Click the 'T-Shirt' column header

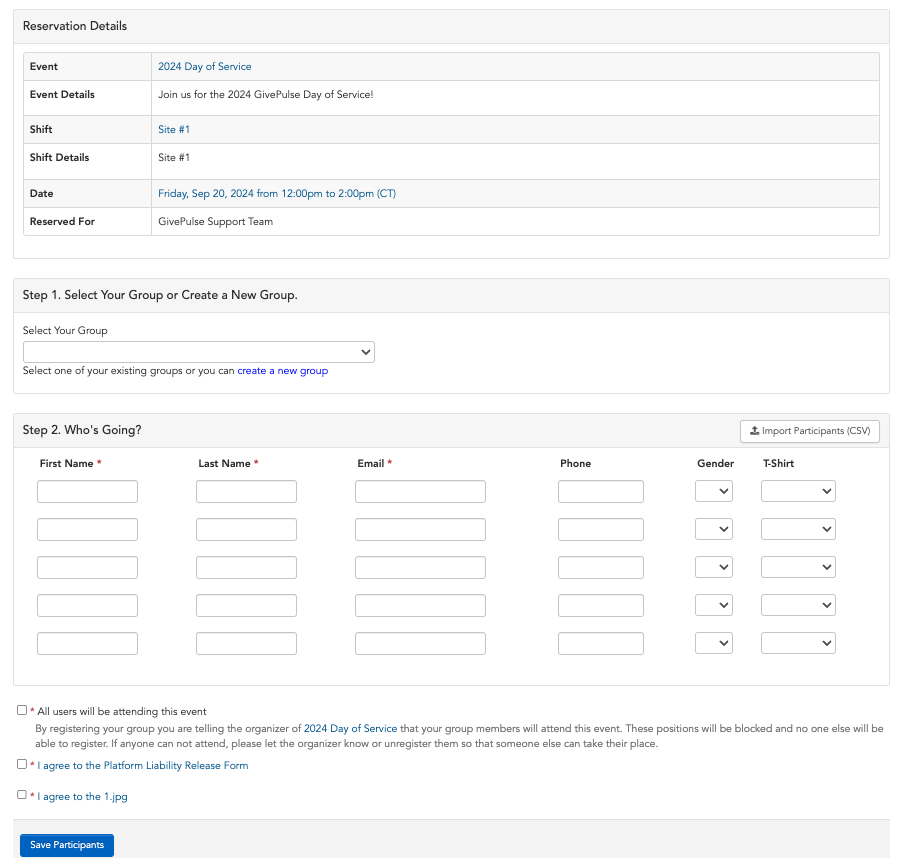(x=778, y=464)
